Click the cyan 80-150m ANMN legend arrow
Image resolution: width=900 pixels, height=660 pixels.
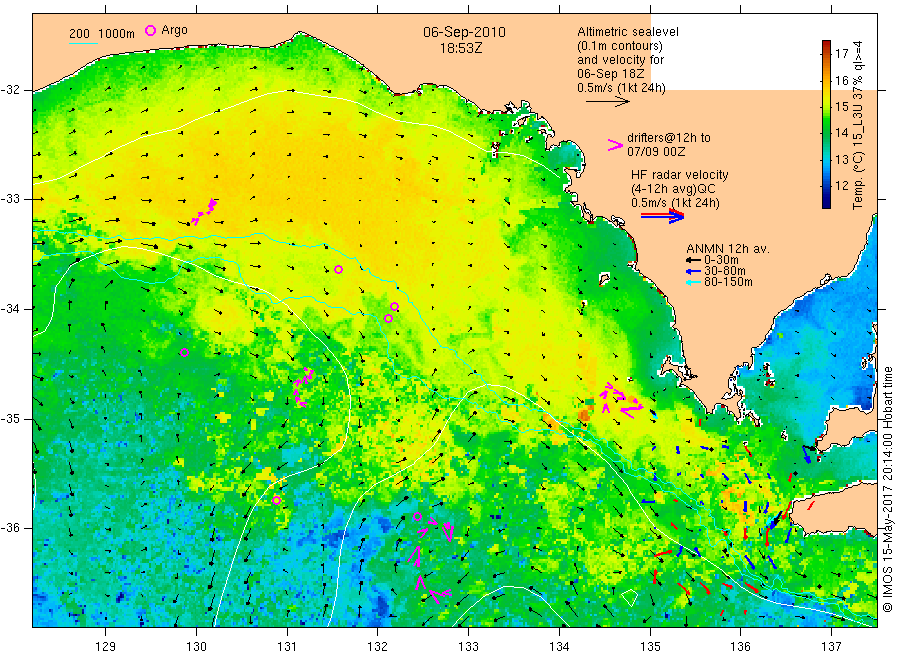click(693, 282)
